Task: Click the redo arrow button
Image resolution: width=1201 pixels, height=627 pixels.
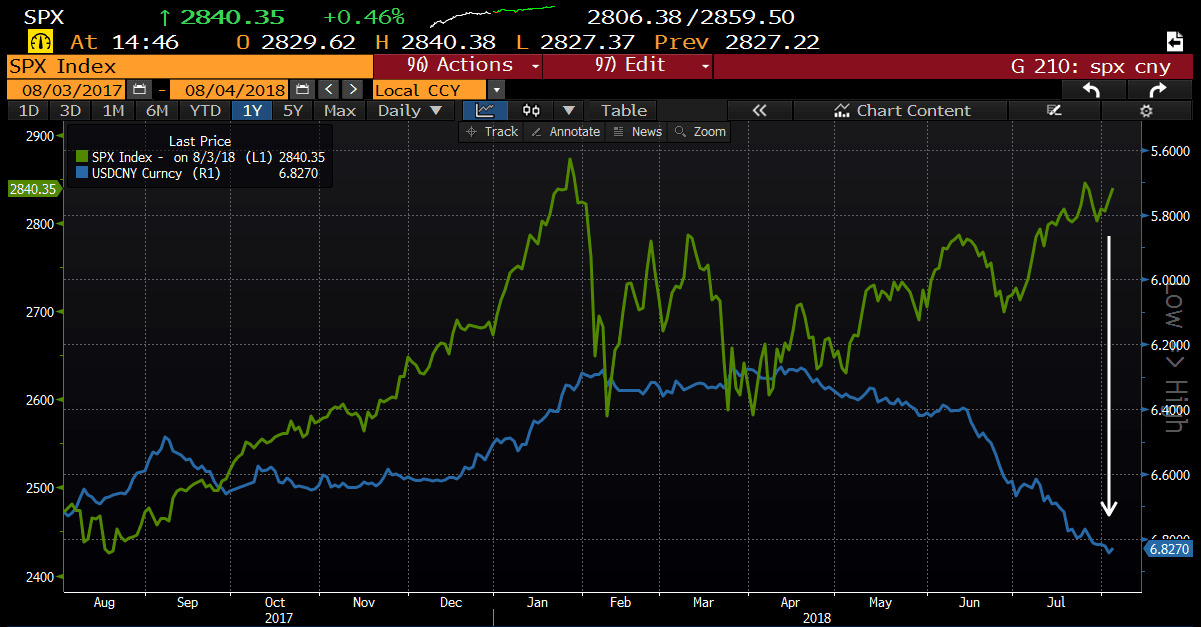Action: point(1158,89)
